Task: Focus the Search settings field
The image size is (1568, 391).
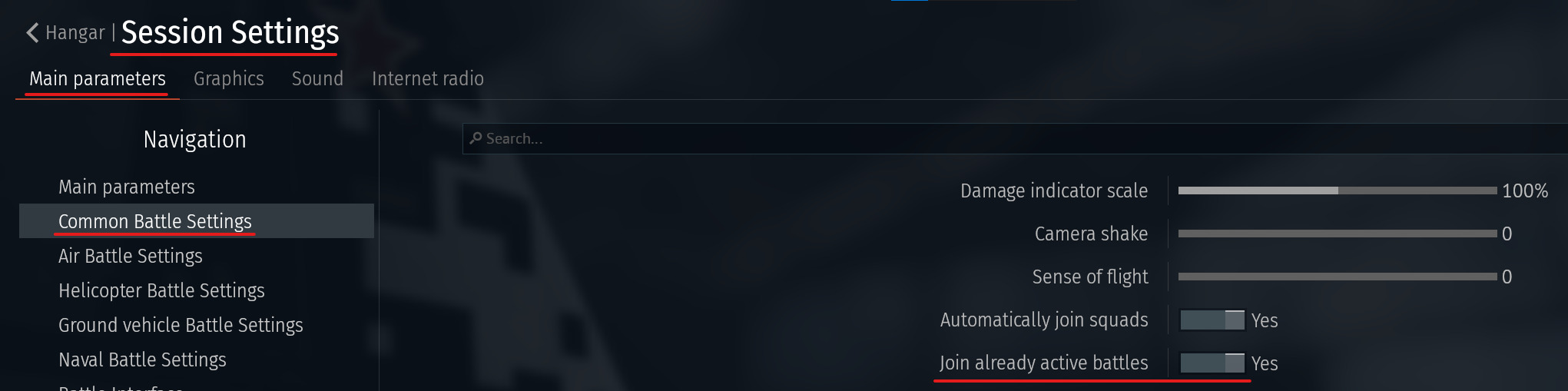Action: point(1015,138)
